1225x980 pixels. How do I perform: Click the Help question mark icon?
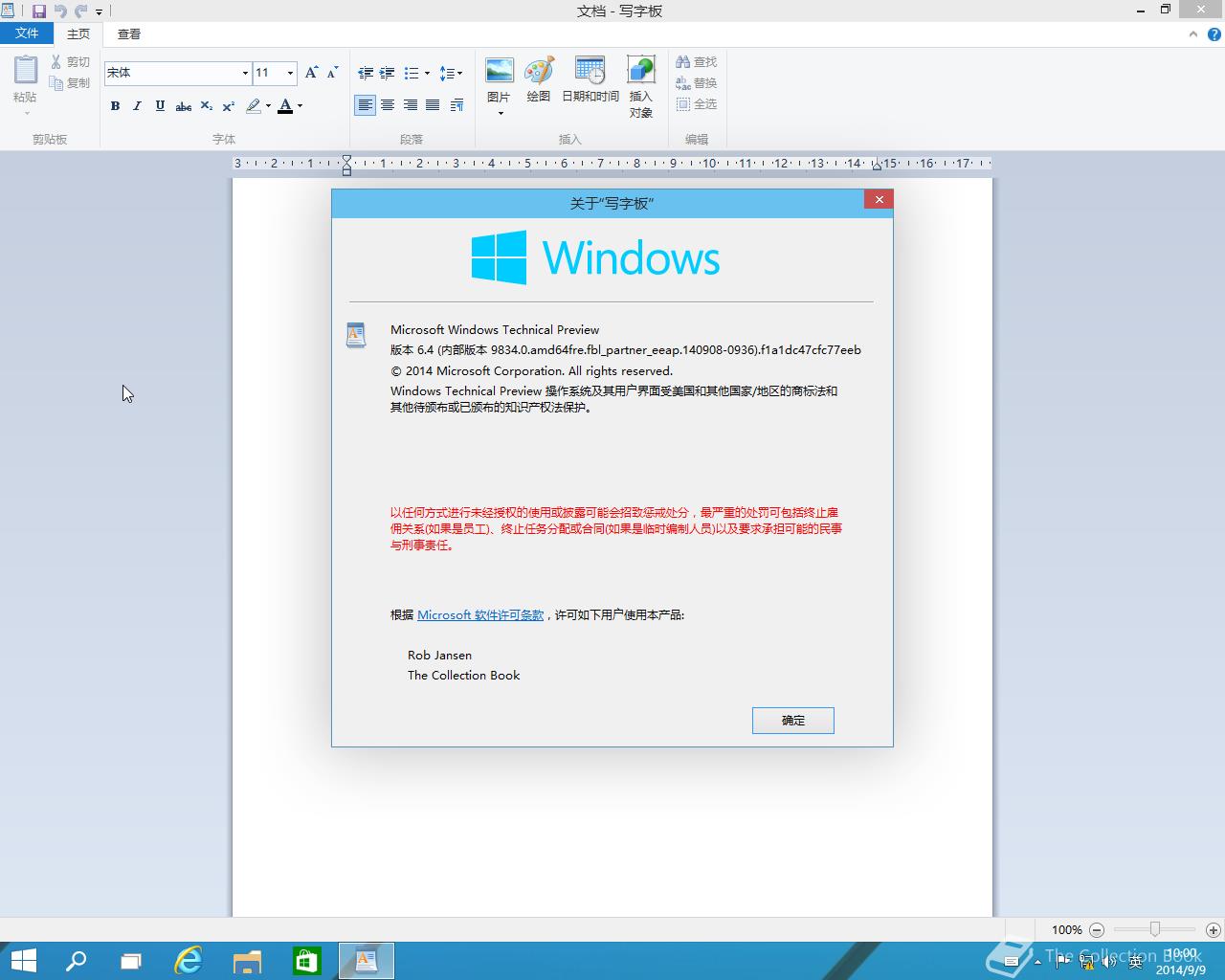pos(1214,34)
